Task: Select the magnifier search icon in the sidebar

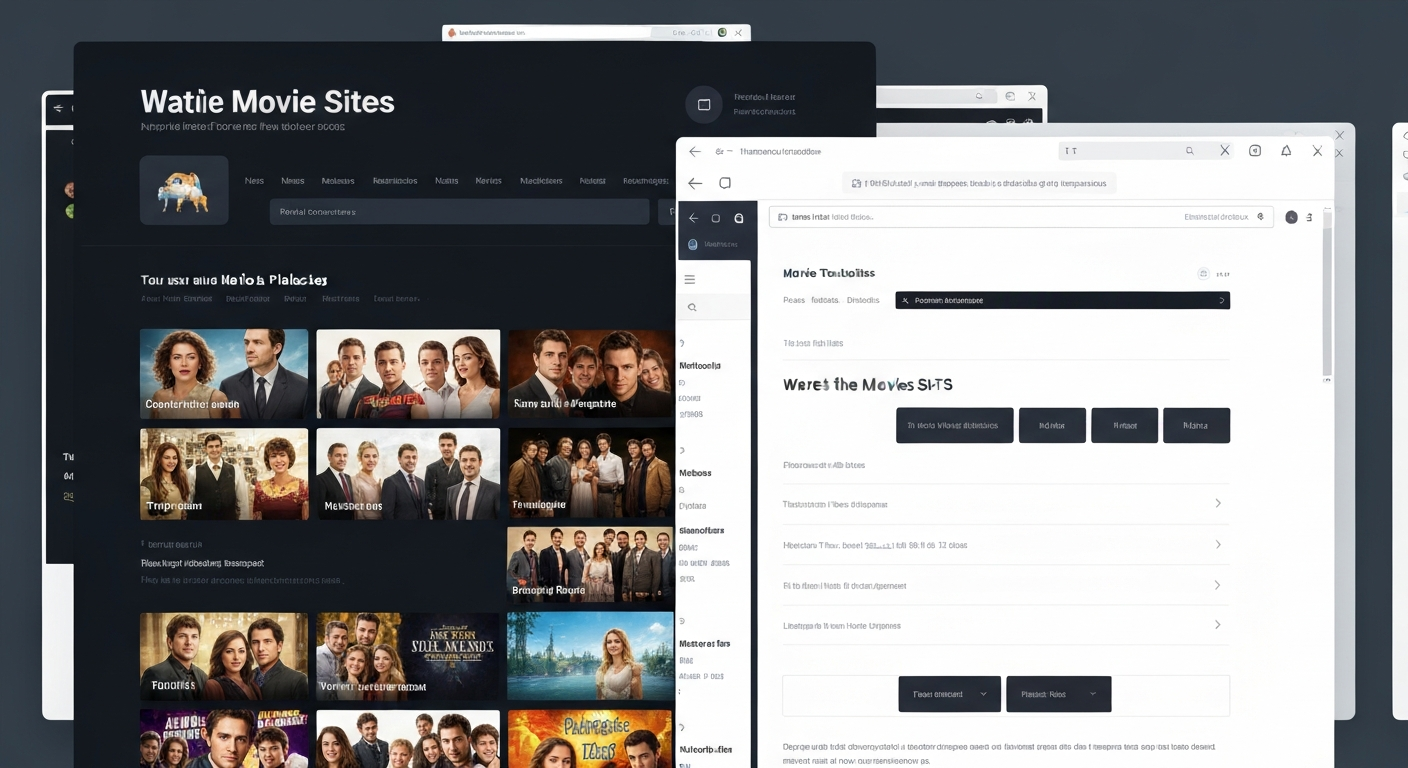Action: pos(690,307)
